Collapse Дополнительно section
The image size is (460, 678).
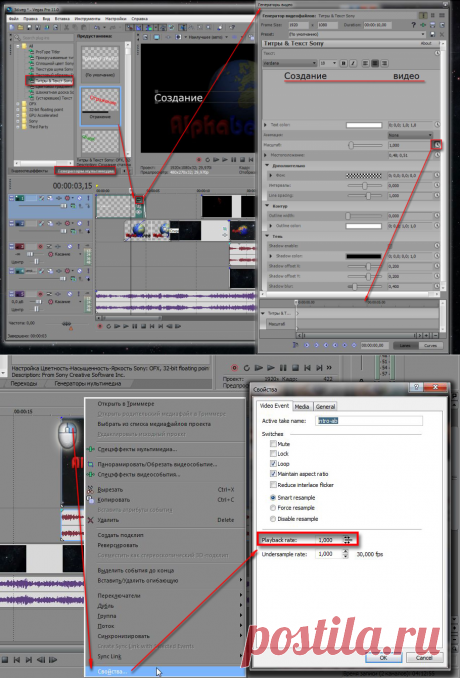click(x=267, y=165)
